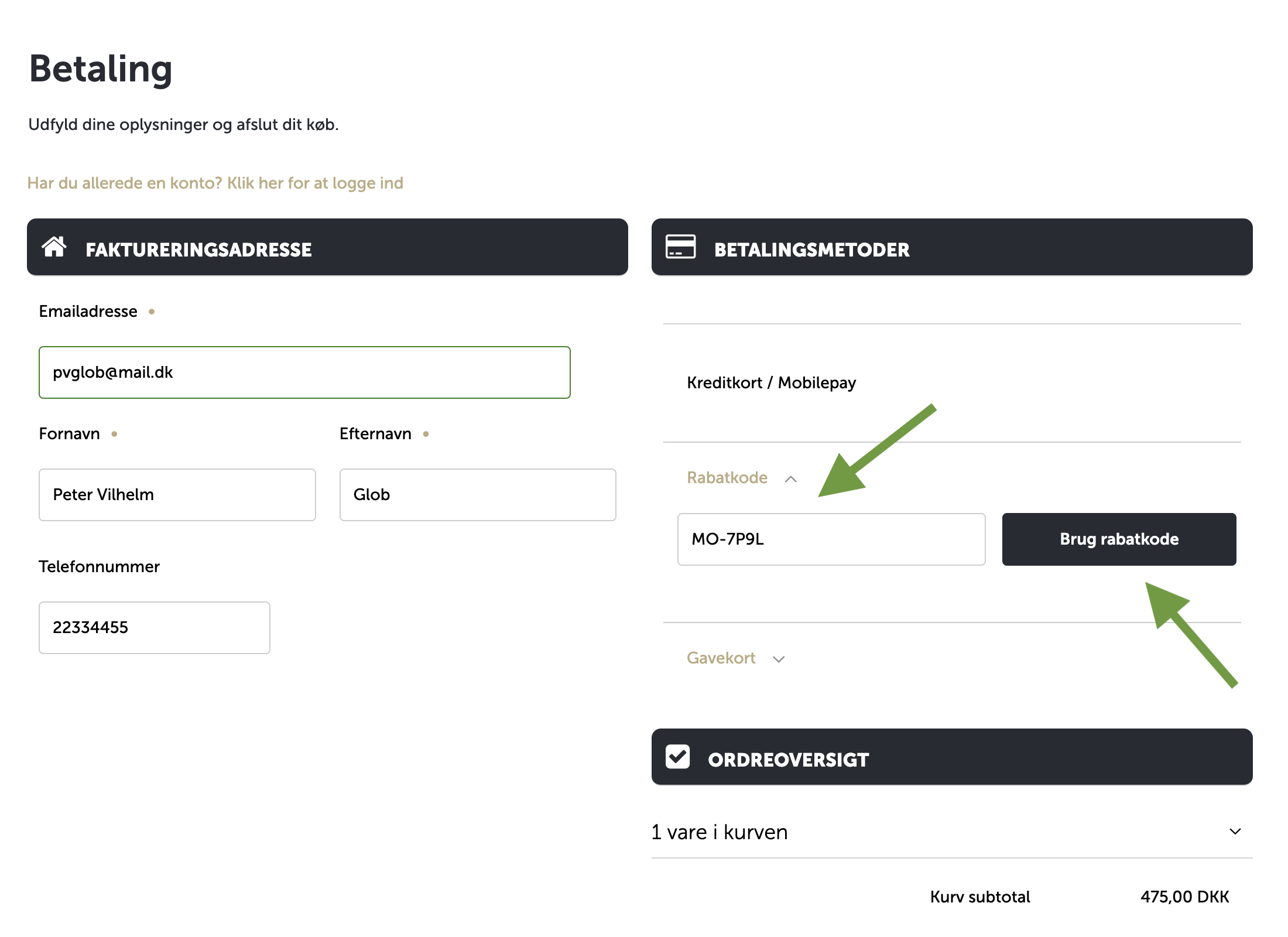Click the checkmark icon beside Ordreoversigt
1288x937 pixels.
(678, 757)
